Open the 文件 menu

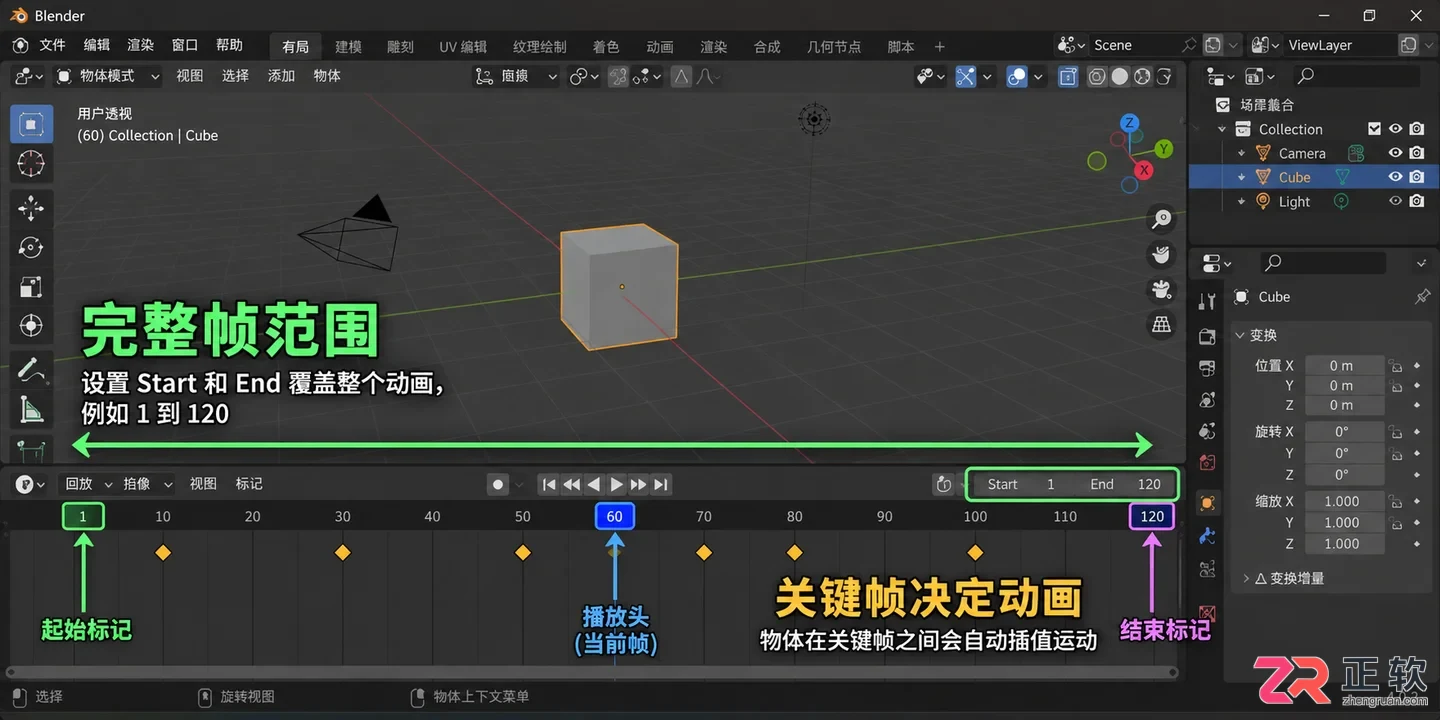tap(52, 45)
